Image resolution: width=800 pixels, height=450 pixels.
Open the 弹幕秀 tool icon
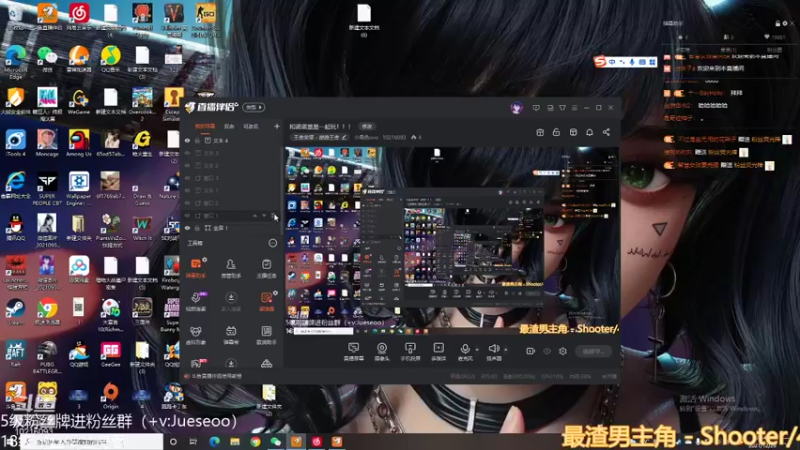pyautogui.click(x=231, y=335)
